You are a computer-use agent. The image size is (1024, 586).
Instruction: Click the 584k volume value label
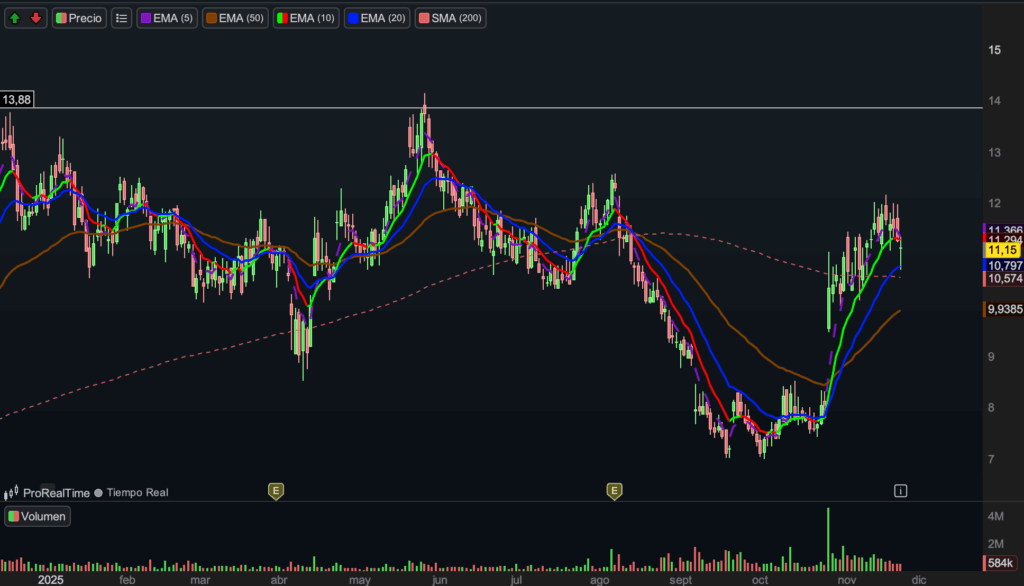coord(1003,565)
